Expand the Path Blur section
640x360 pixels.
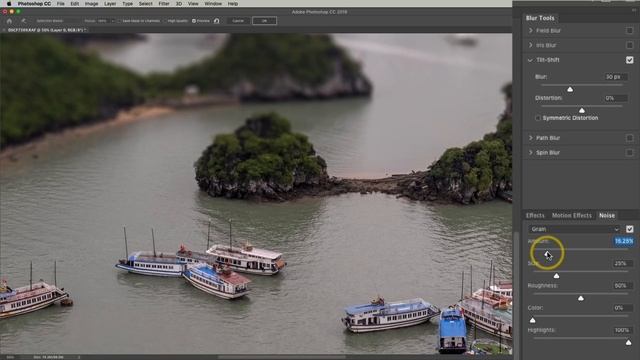(x=530, y=138)
